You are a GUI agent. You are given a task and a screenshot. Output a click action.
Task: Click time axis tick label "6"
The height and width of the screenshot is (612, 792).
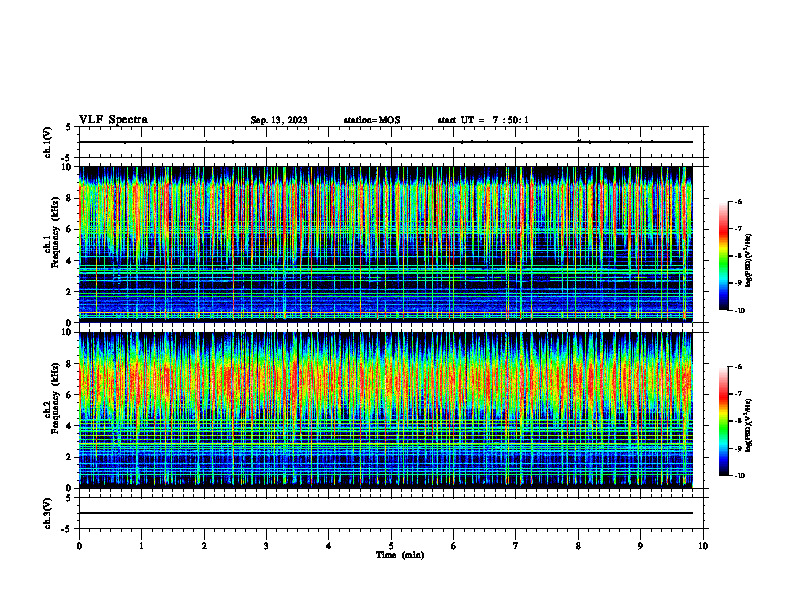coord(454,546)
